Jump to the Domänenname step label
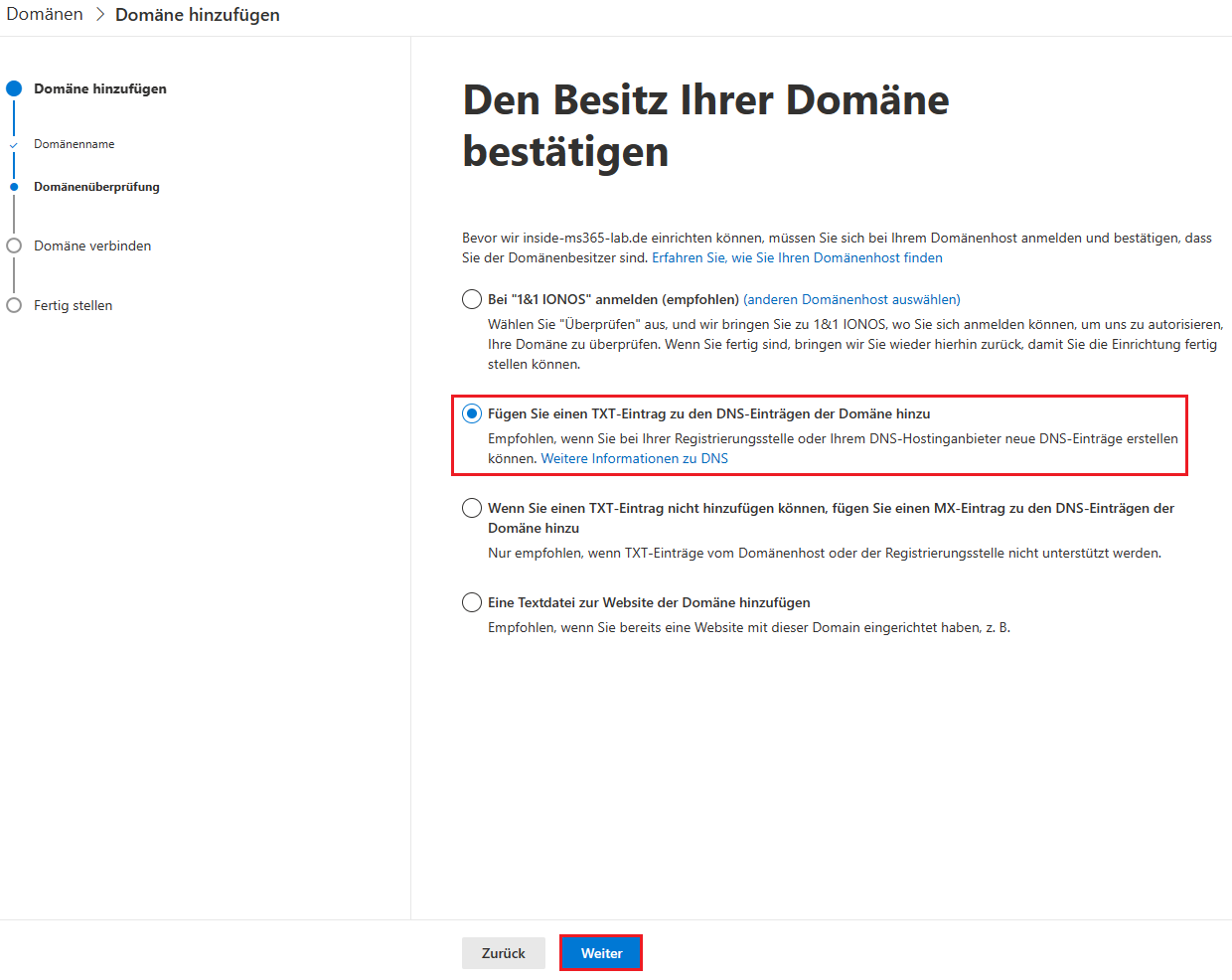 [75, 144]
